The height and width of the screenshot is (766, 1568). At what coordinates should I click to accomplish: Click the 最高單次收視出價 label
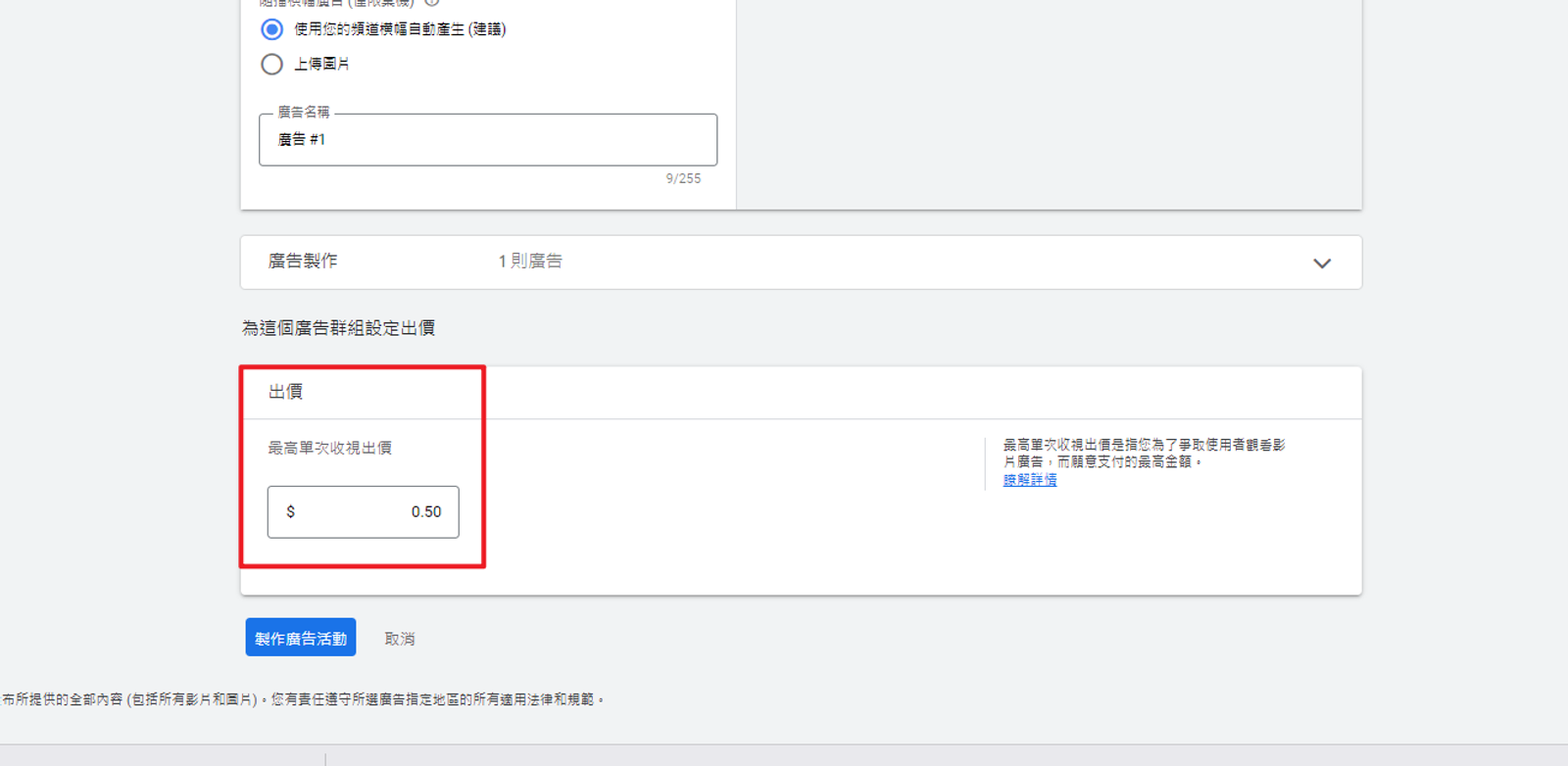(x=330, y=448)
